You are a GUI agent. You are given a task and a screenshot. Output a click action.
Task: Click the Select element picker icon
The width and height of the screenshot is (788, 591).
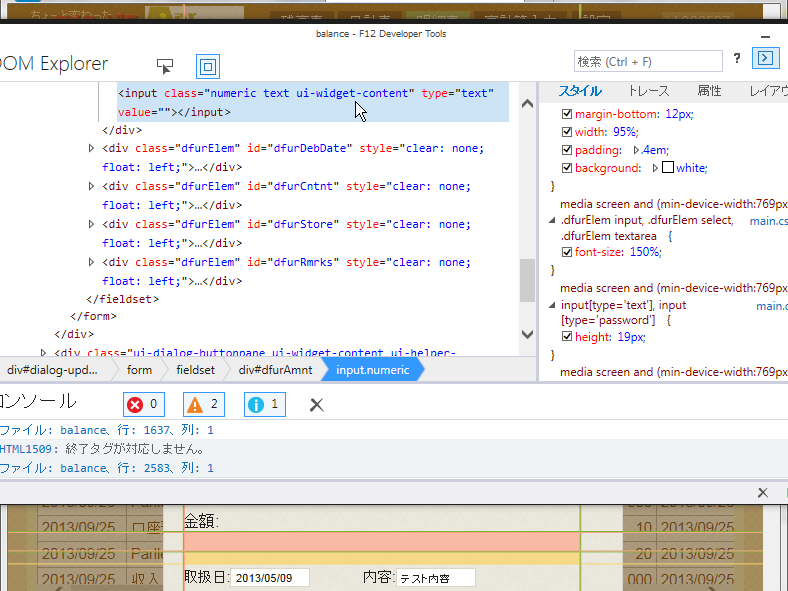tap(165, 66)
